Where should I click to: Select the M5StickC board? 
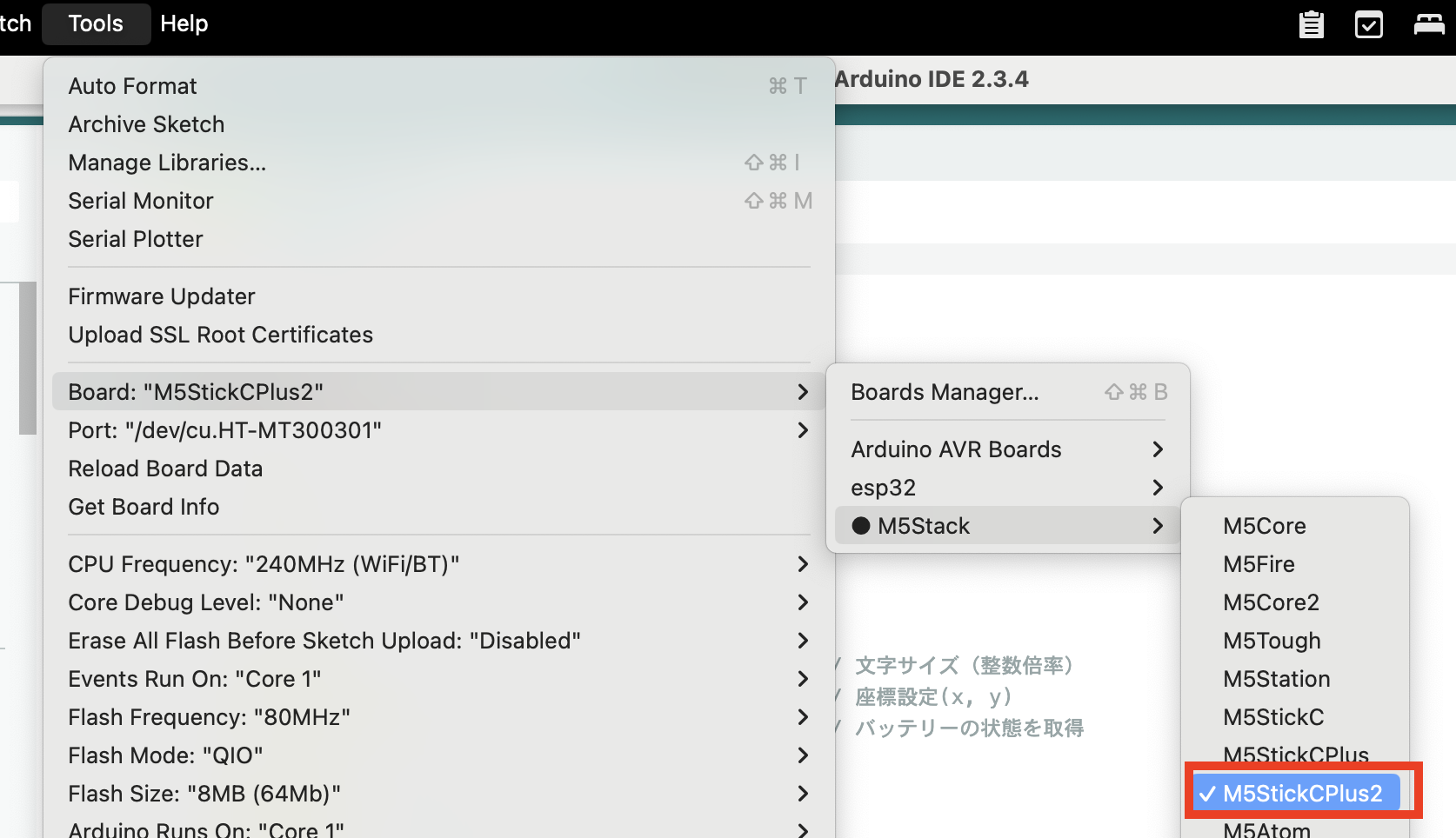[x=1295, y=717]
